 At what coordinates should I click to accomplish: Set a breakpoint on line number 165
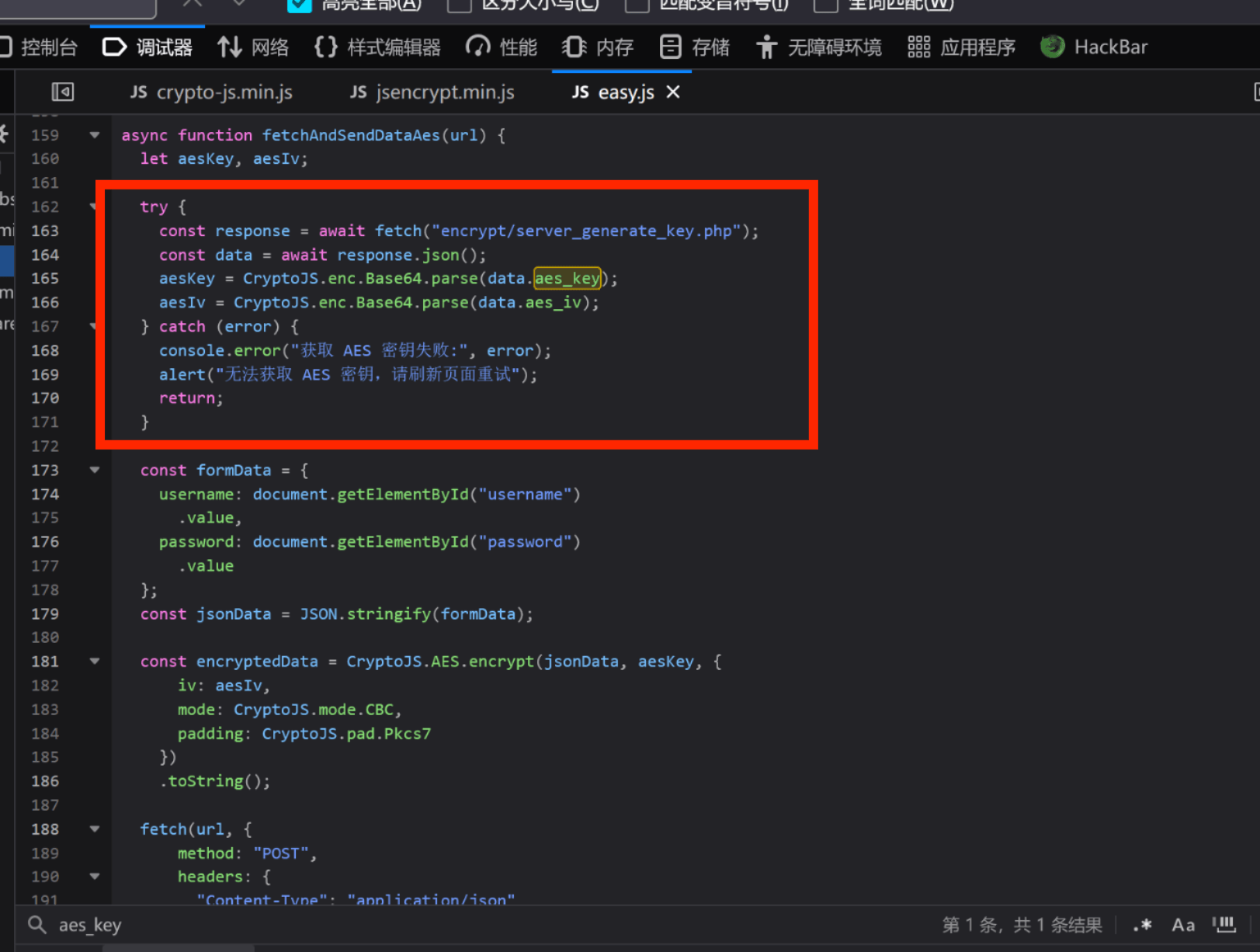45,278
